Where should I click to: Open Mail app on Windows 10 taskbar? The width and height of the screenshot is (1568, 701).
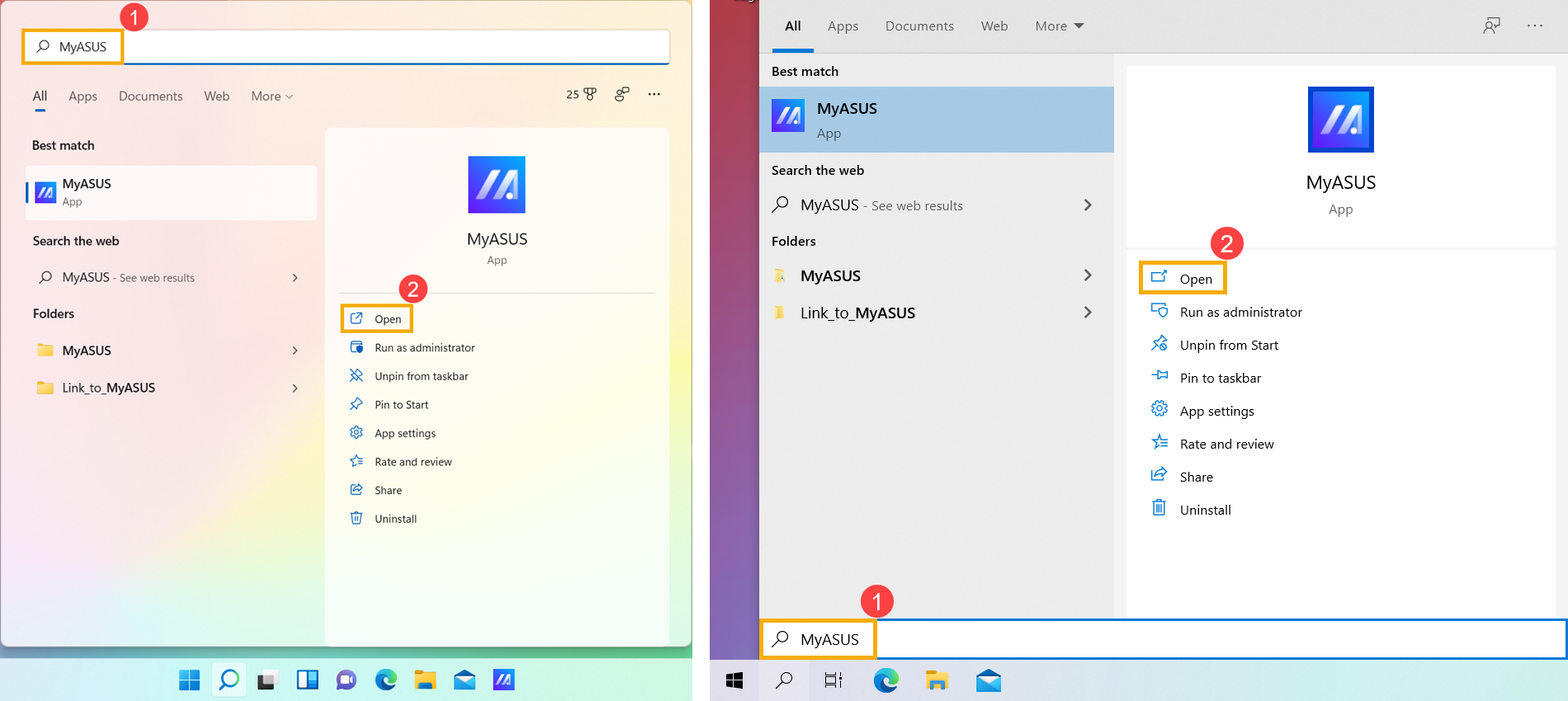[988, 680]
